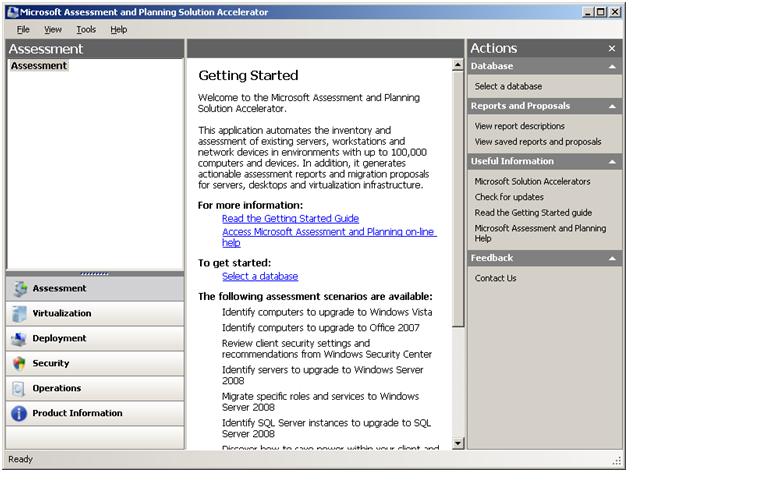Click Select a database link under To get started
Image resolution: width=784 pixels, height=502 pixels.
pos(260,276)
